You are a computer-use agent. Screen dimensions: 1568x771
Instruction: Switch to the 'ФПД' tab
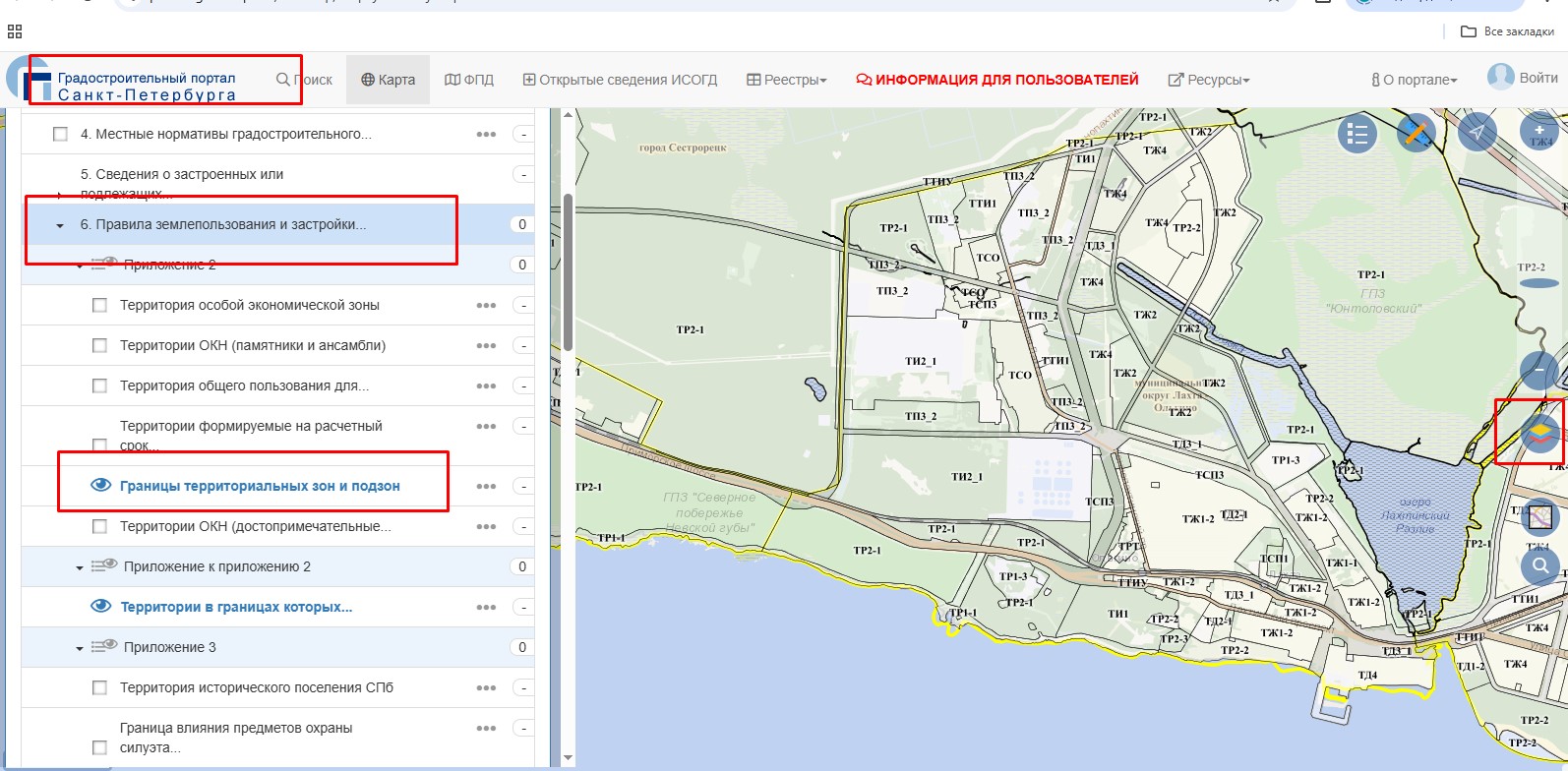[x=469, y=80]
